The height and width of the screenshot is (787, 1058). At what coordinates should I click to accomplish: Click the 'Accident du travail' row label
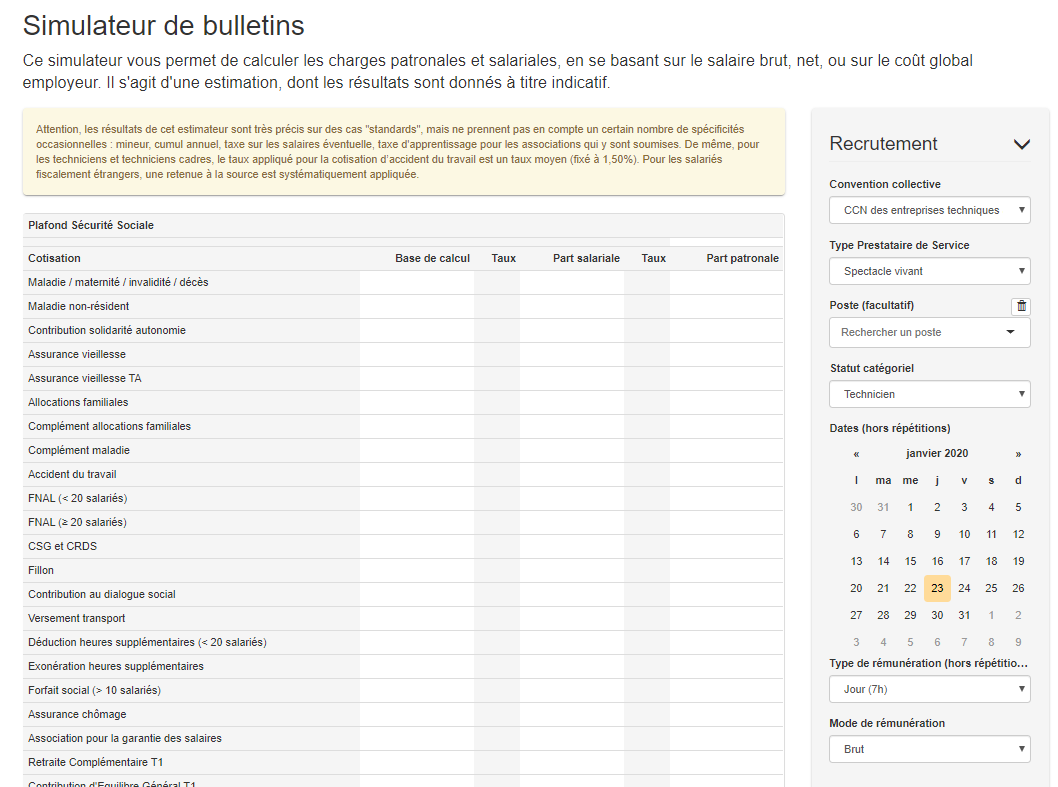tap(72, 474)
